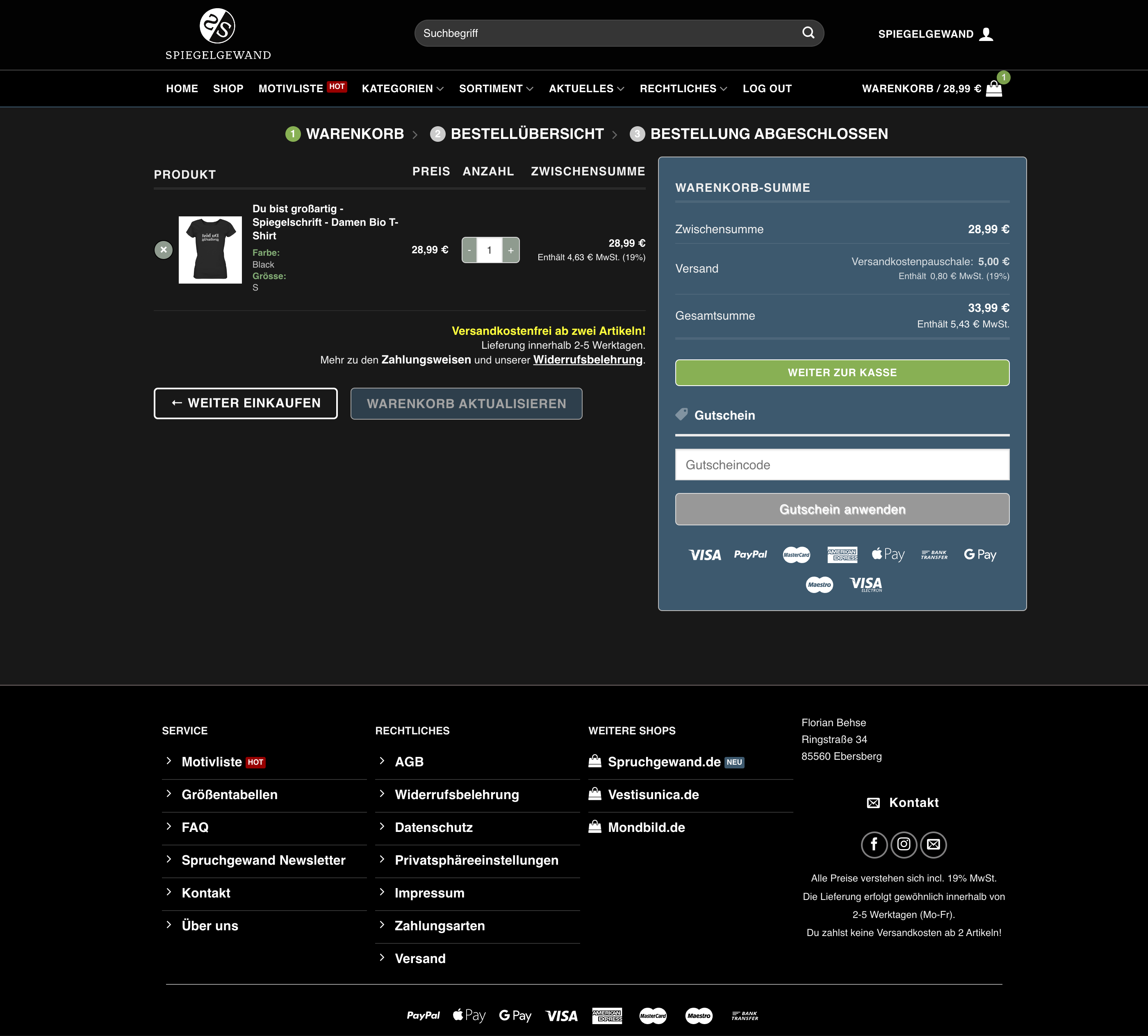Image resolution: width=1148 pixels, height=1036 pixels.
Task: Click the Weiter Einkaufen button
Action: click(x=246, y=404)
